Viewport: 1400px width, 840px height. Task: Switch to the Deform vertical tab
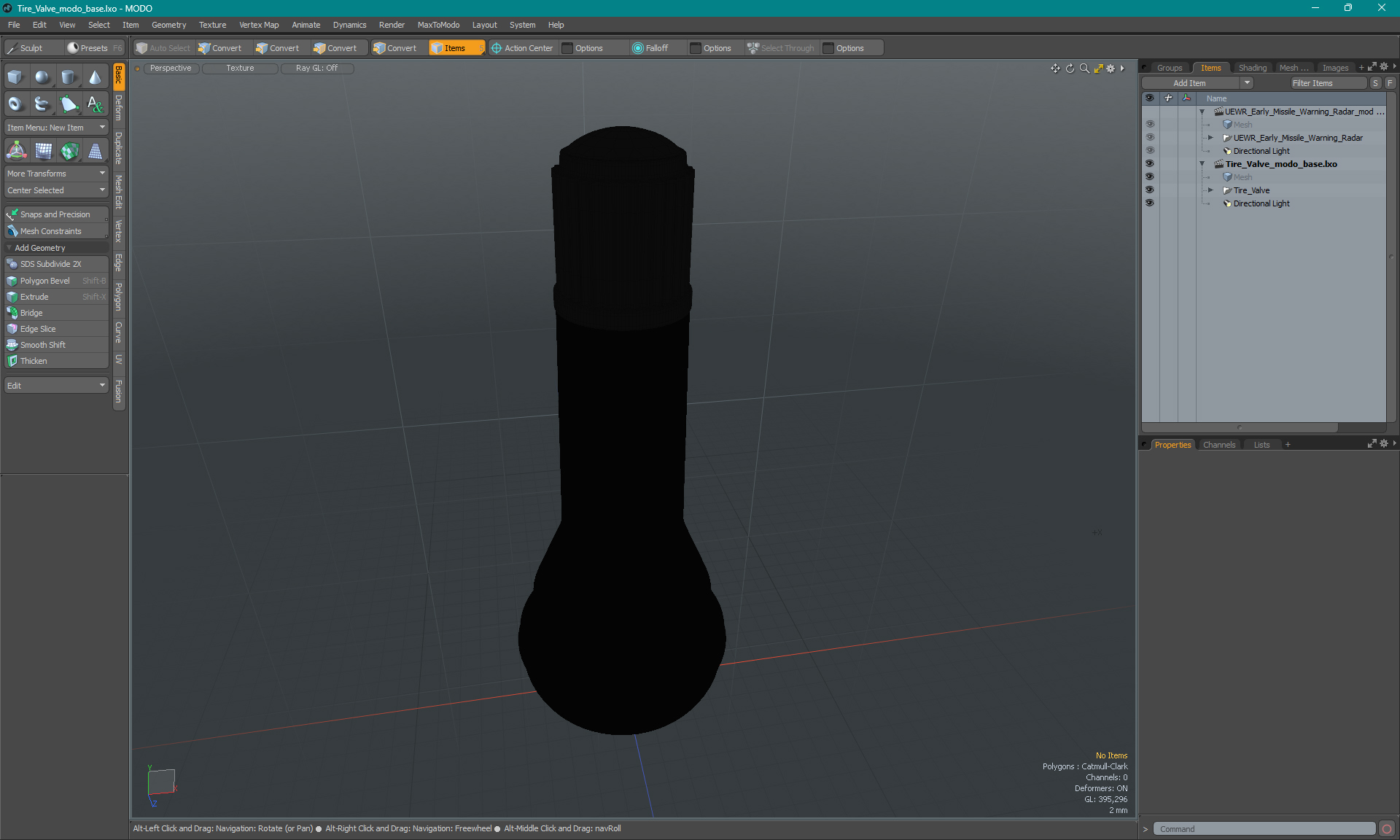point(119,108)
